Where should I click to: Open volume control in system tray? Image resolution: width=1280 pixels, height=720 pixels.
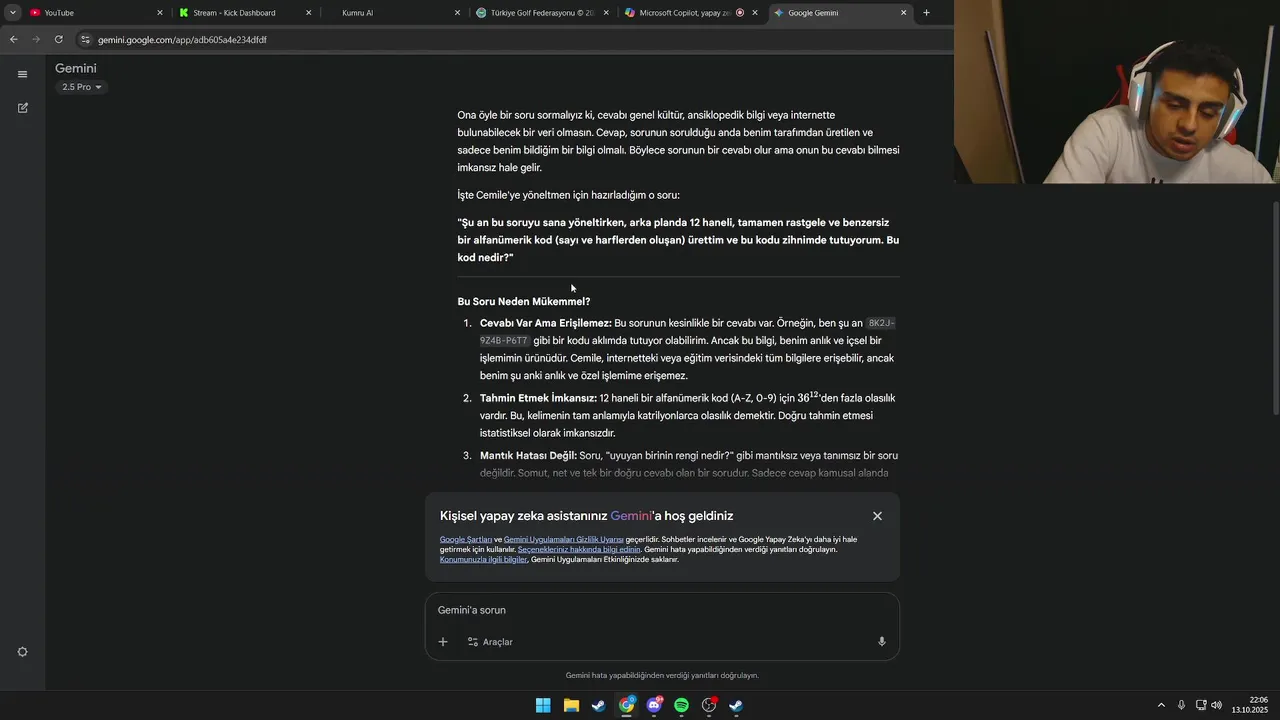click(x=1217, y=705)
